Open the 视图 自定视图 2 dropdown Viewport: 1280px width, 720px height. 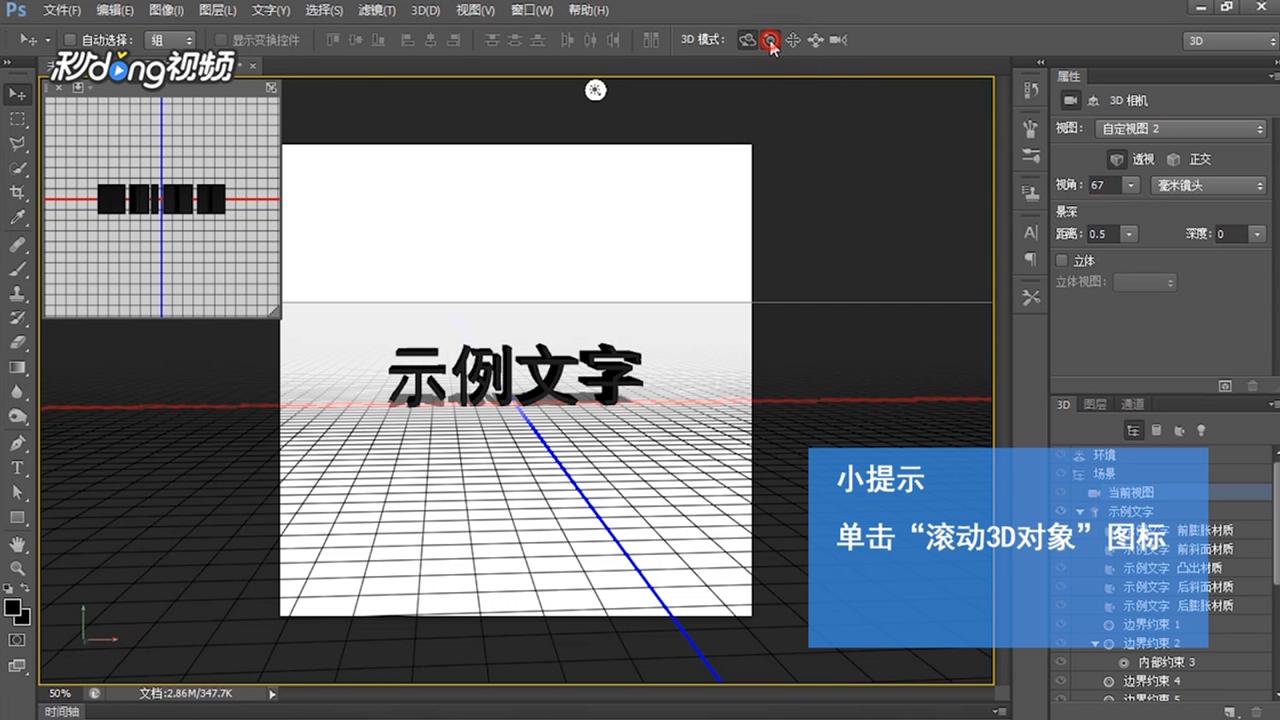pos(1182,129)
